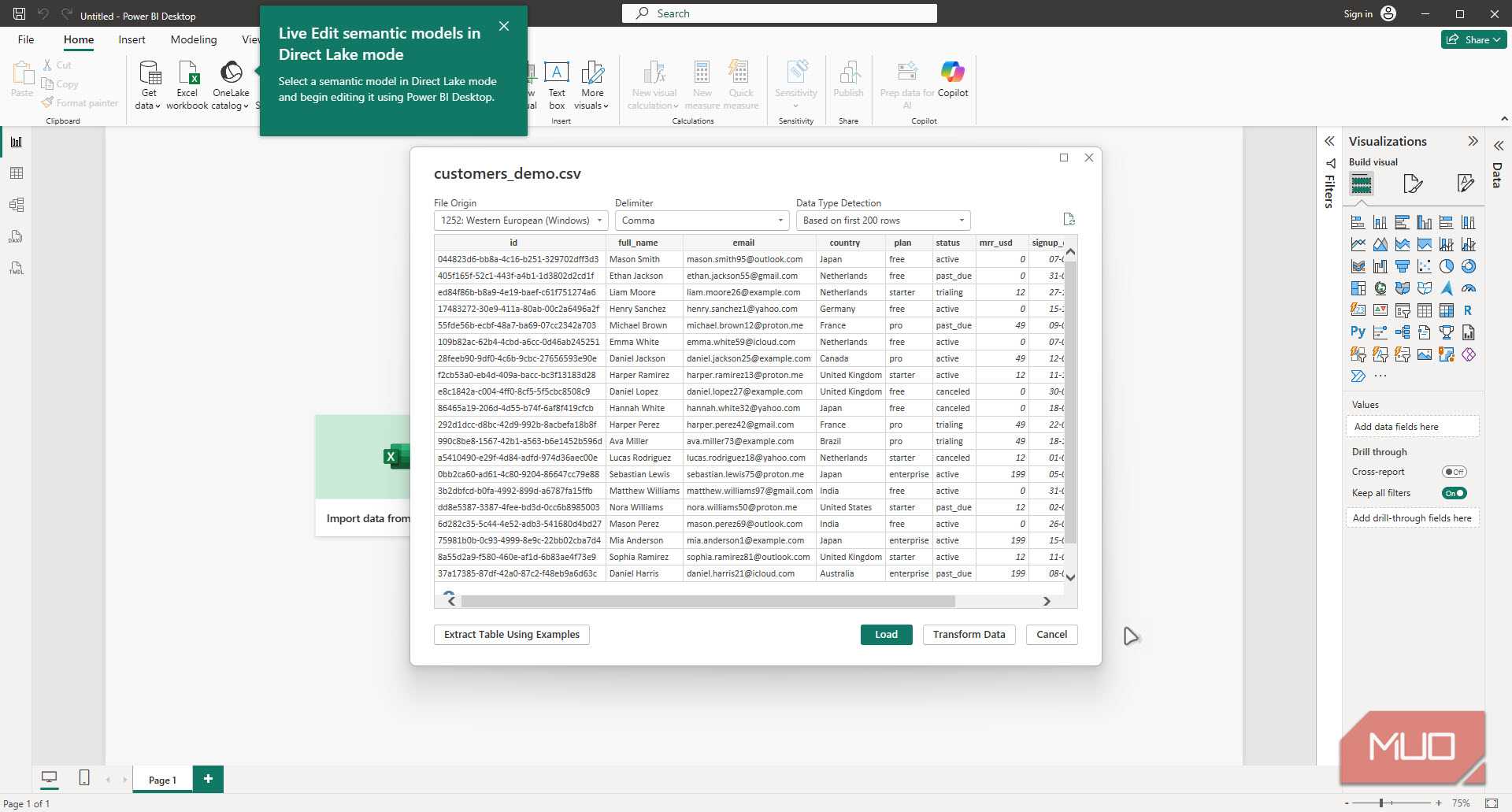This screenshot has height=812, width=1512.
Task: Click the Add drill-through fields here well
Action: 1412,517
